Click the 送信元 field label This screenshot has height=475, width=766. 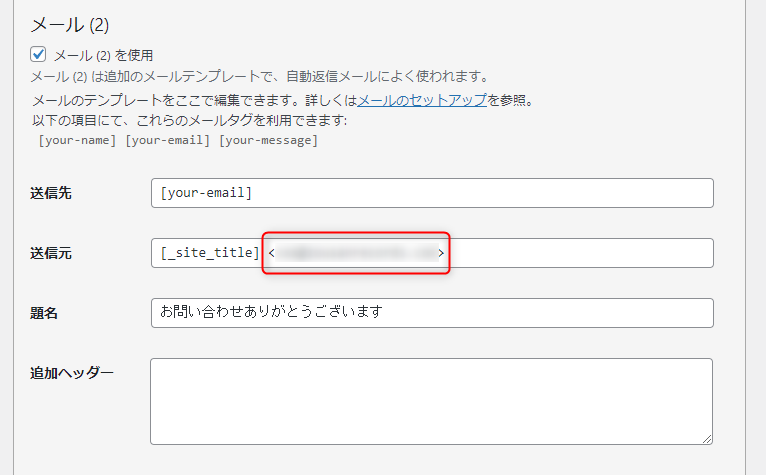(51, 253)
